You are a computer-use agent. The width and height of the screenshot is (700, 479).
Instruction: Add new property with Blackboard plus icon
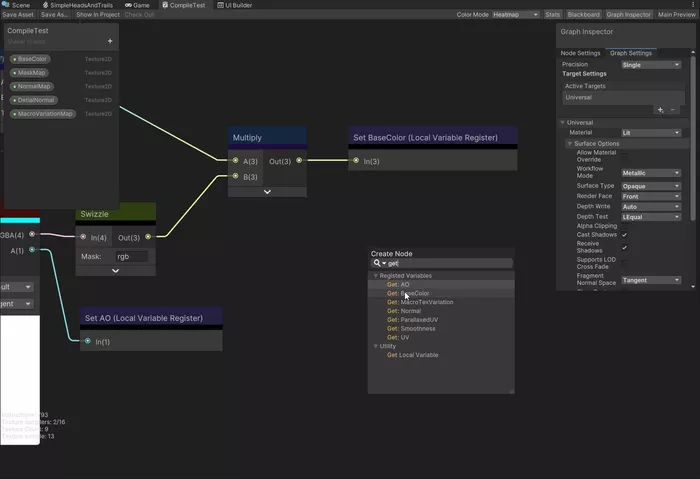(110, 41)
